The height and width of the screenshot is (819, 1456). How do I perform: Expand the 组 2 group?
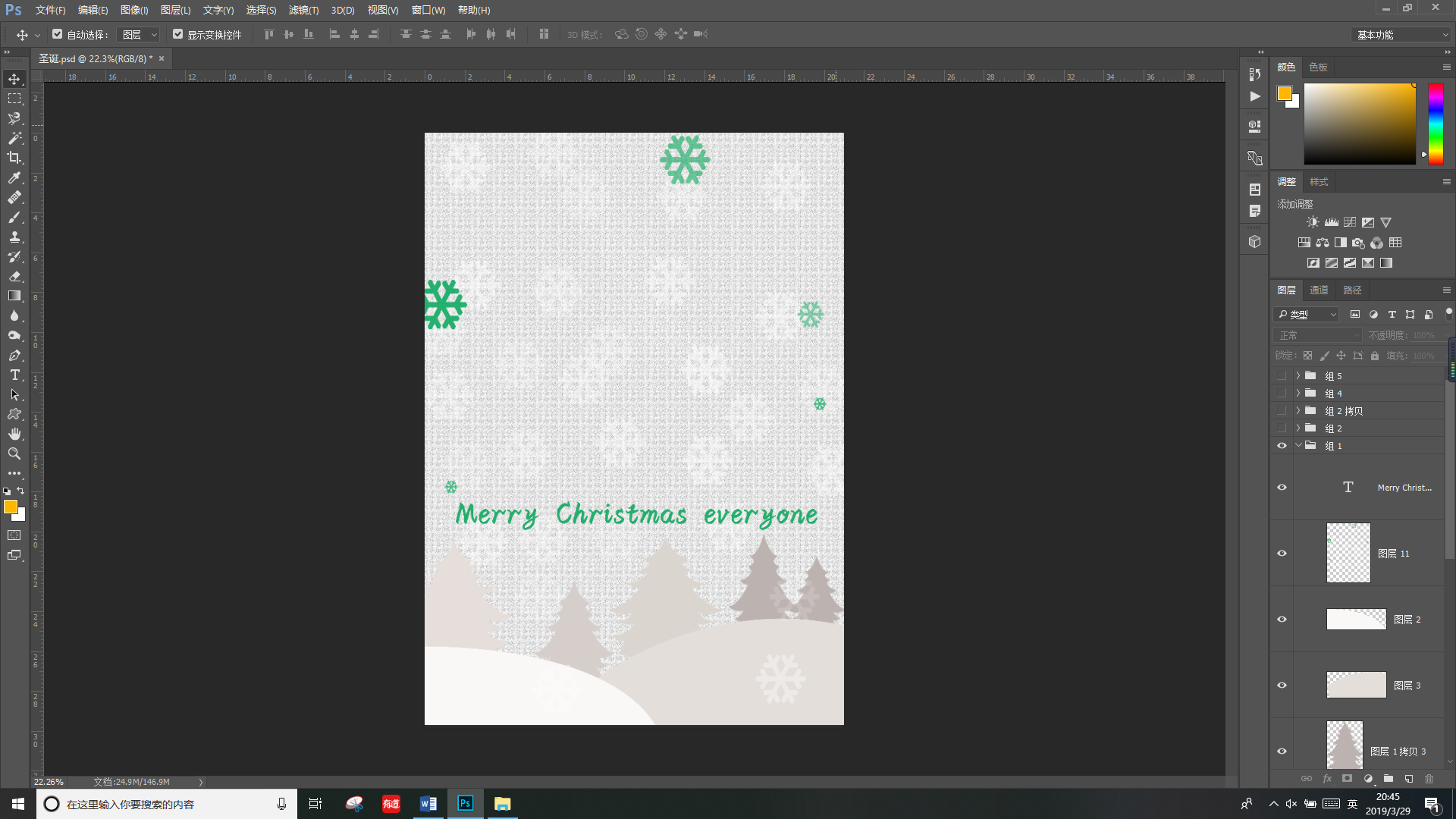(1298, 428)
